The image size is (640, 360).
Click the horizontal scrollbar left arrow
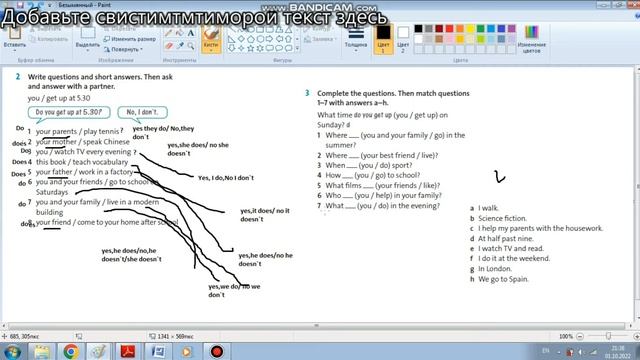pyautogui.click(x=4, y=326)
